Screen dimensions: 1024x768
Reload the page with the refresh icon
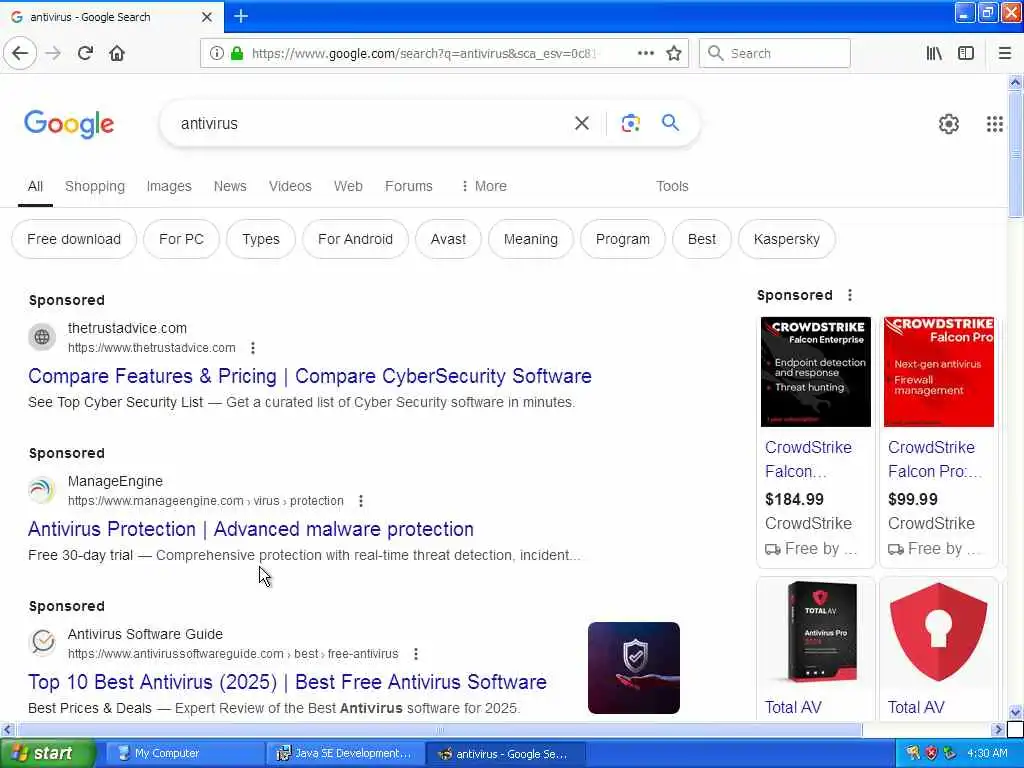(x=86, y=53)
